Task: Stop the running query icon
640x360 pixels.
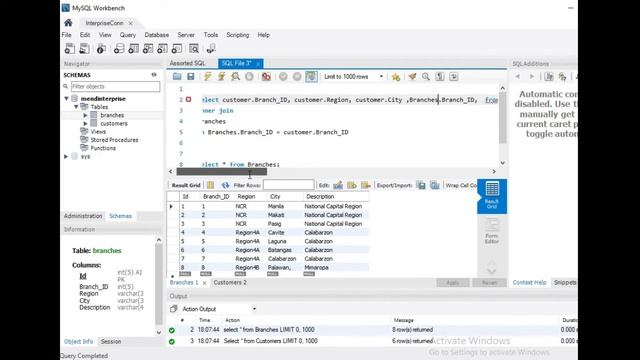Action: [249, 76]
